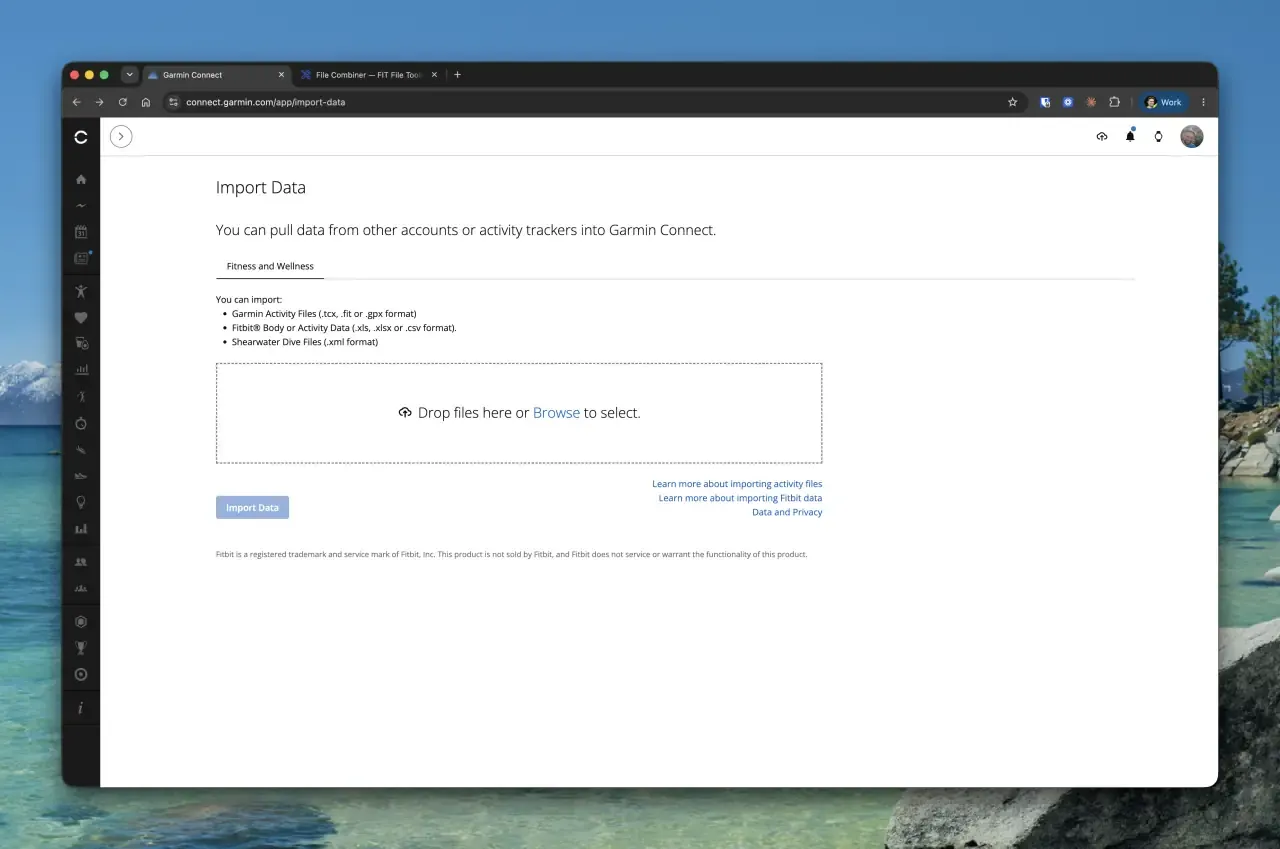Open the Home dashboard house icon
This screenshot has width=1280, height=849.
pyautogui.click(x=81, y=179)
